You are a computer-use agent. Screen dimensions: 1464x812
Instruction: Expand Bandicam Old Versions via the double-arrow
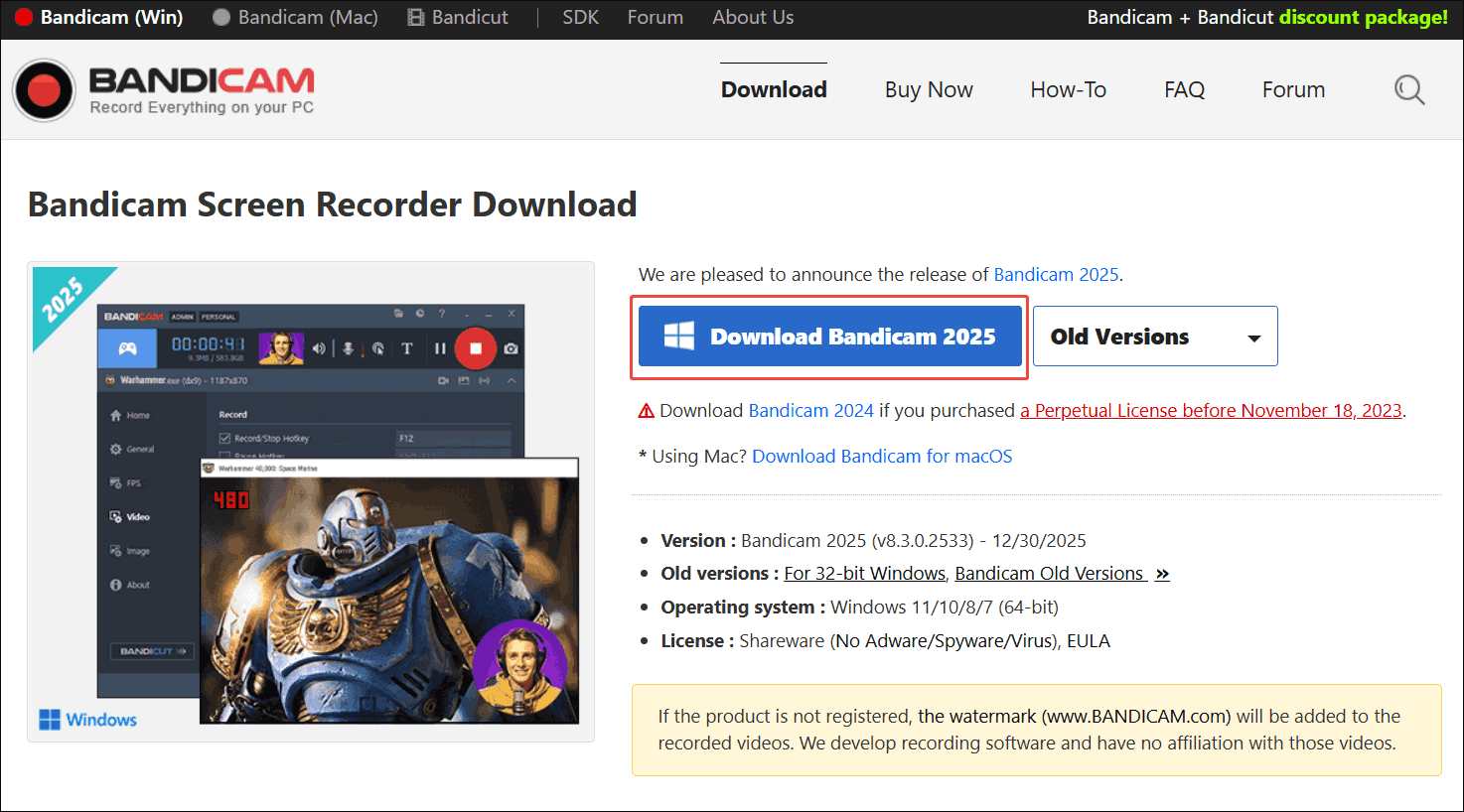tap(1162, 573)
